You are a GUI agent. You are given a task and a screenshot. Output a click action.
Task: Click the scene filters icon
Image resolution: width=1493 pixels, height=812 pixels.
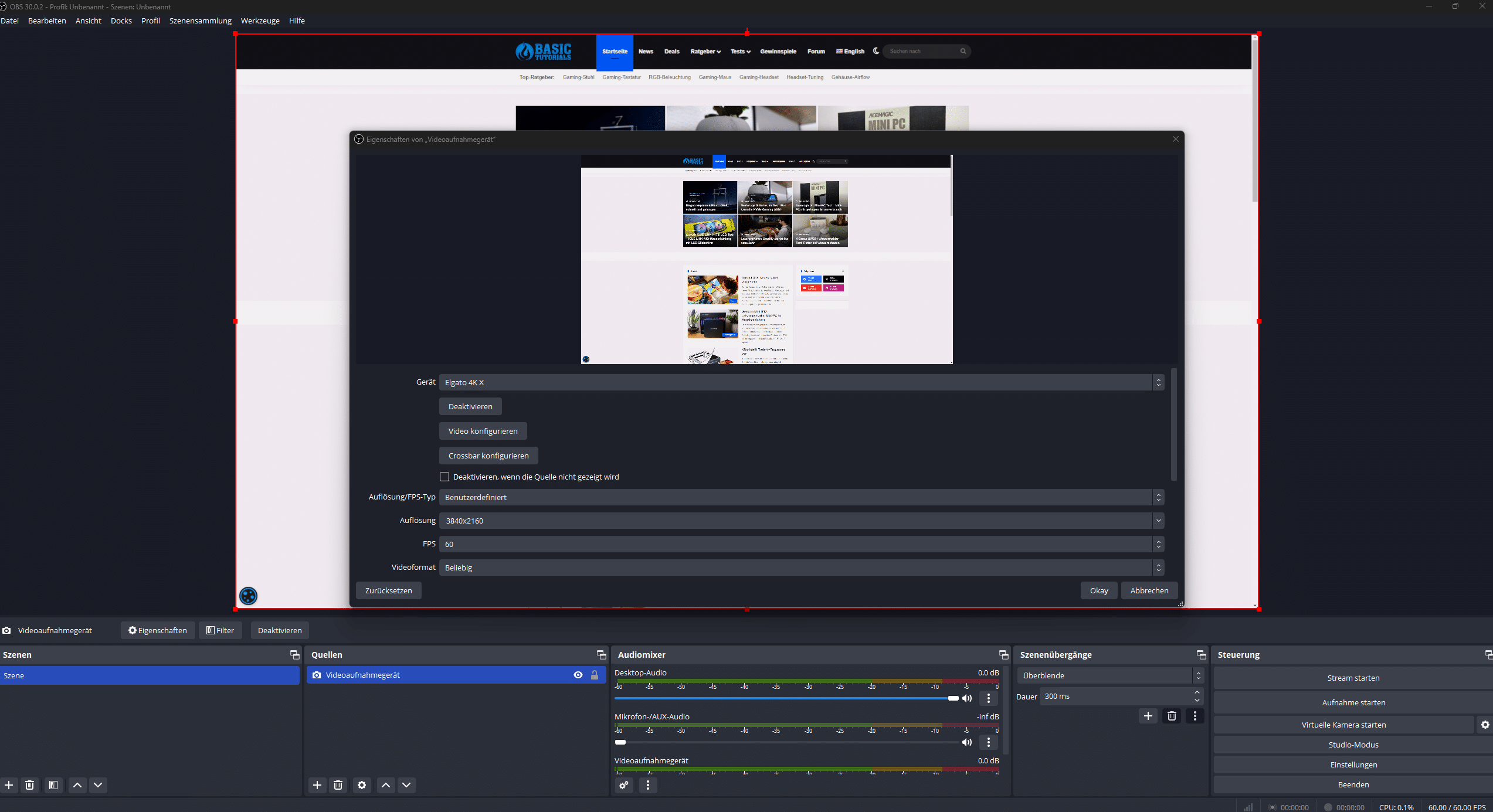click(x=53, y=785)
